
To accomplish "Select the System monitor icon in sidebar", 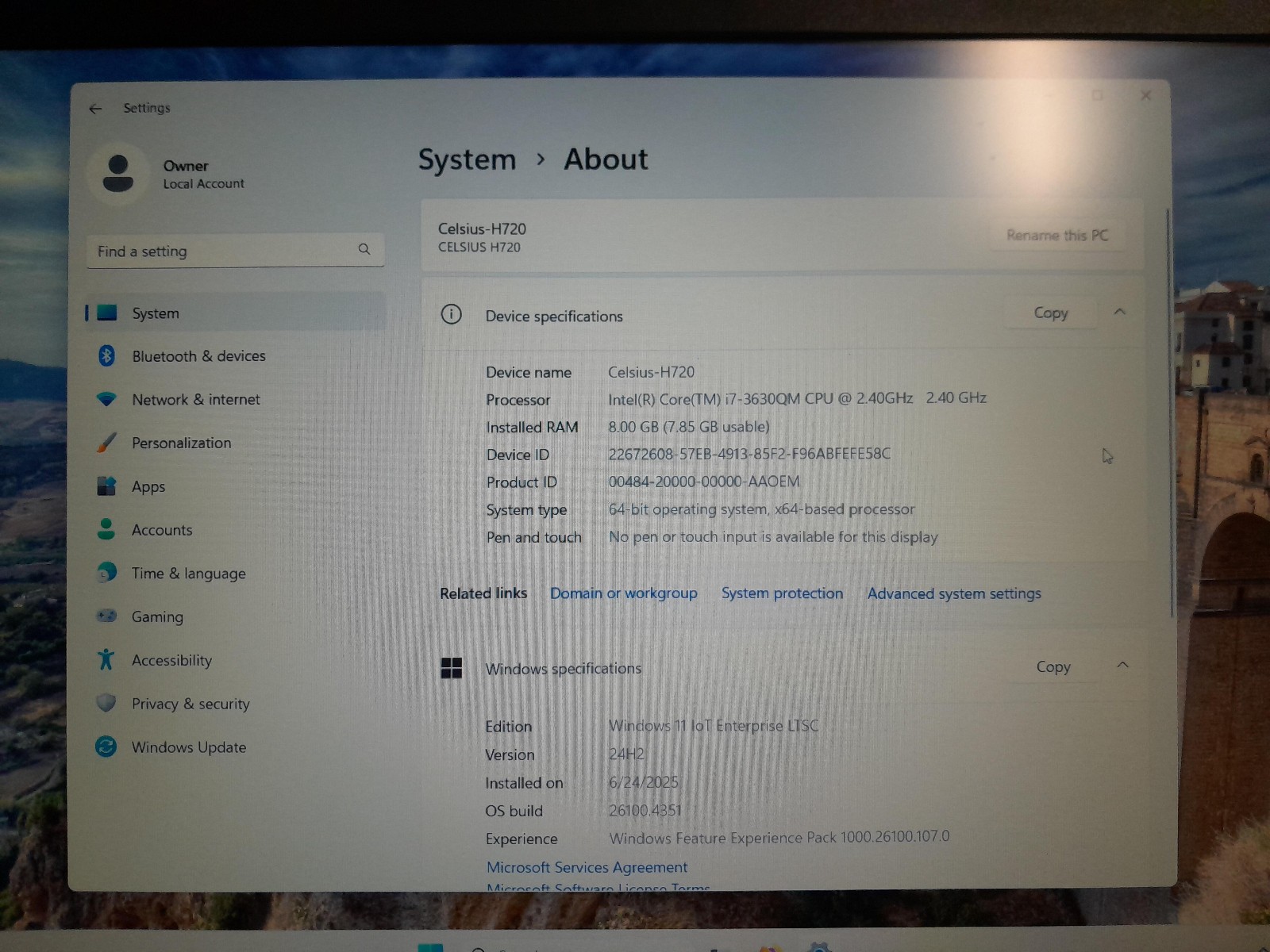I will 107,313.
